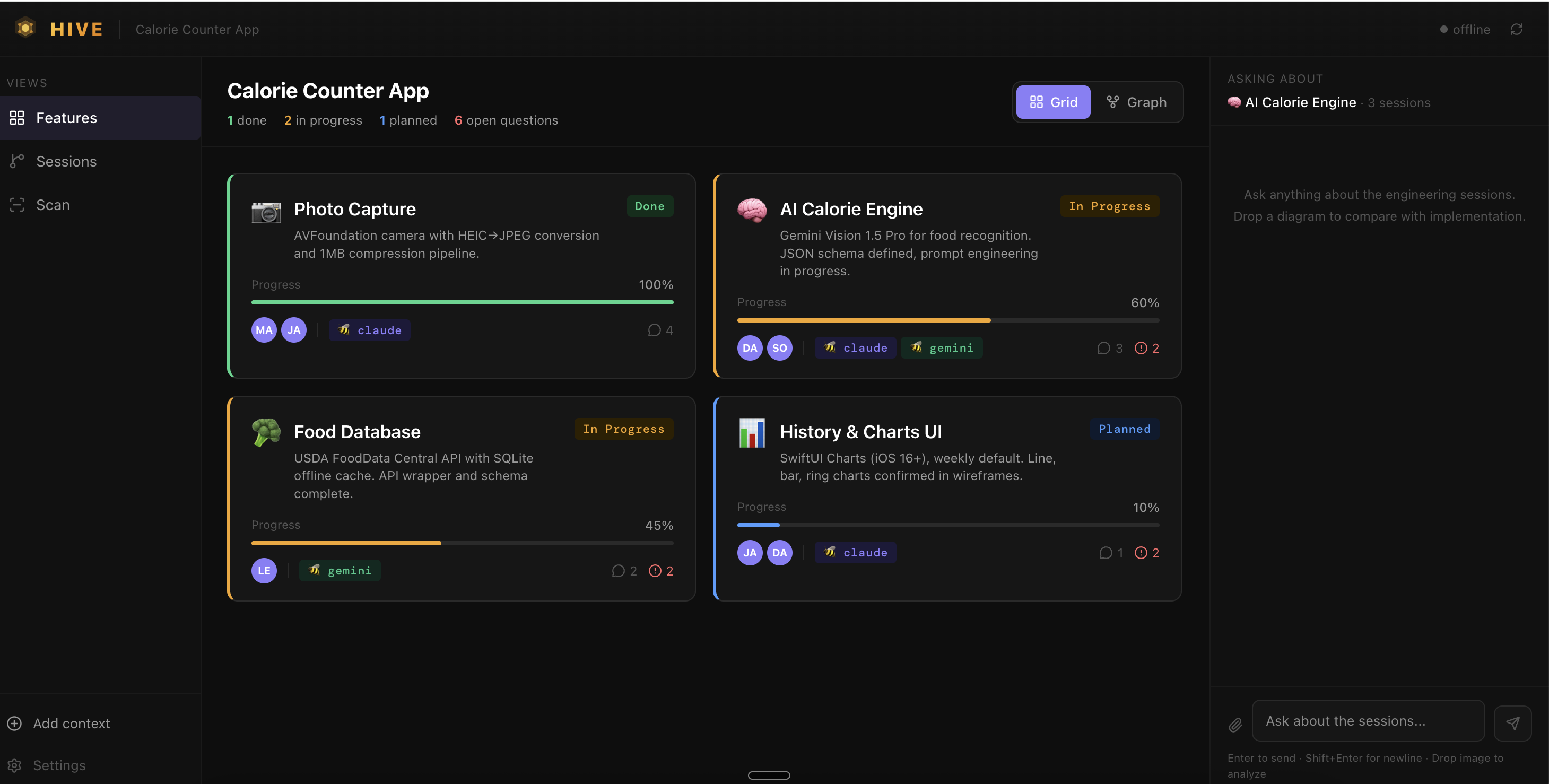Switch to Grid view
The height and width of the screenshot is (784, 1549).
(x=1053, y=102)
